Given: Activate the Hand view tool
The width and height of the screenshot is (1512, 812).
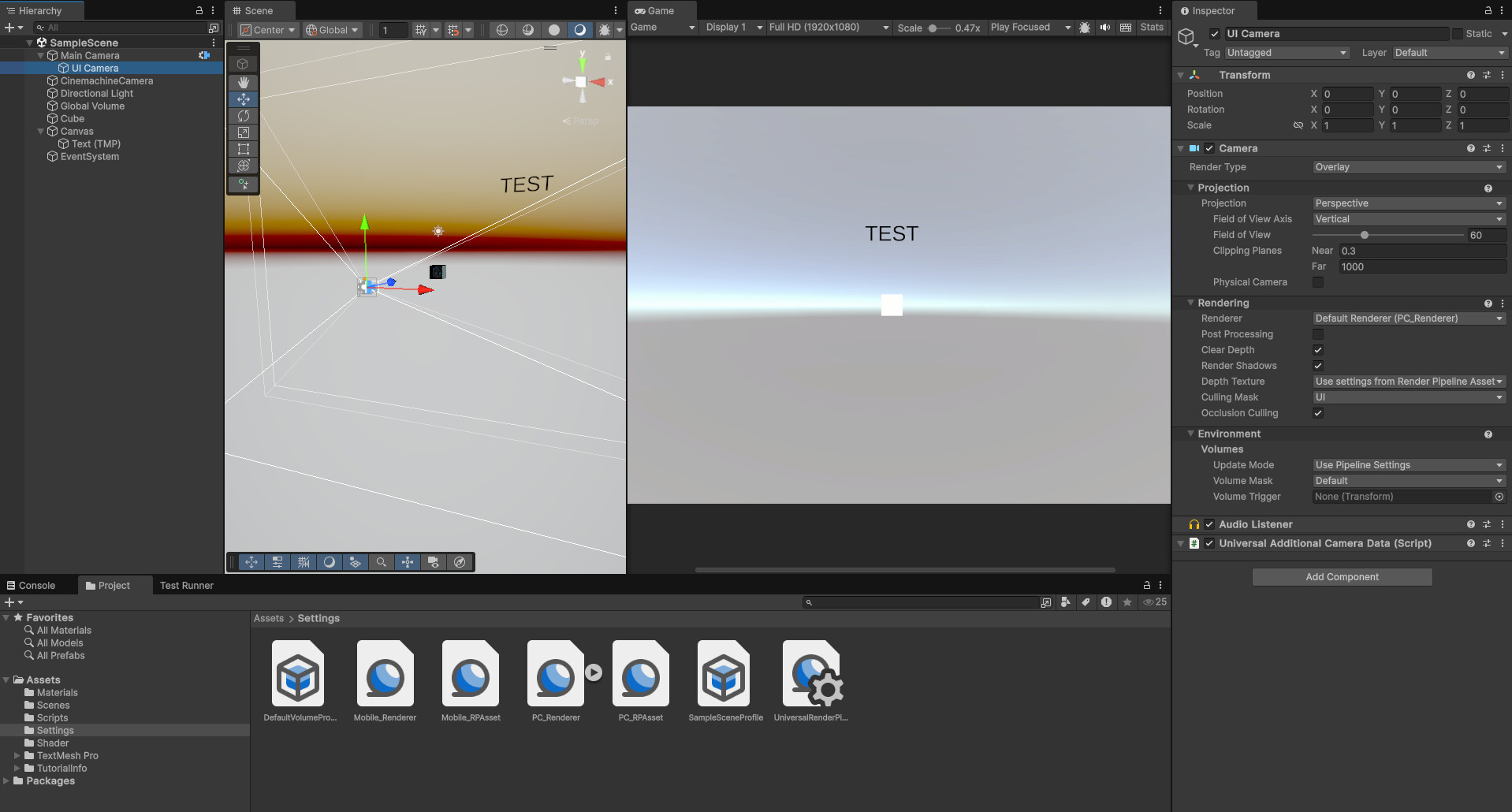Looking at the screenshot, I should pyautogui.click(x=243, y=82).
